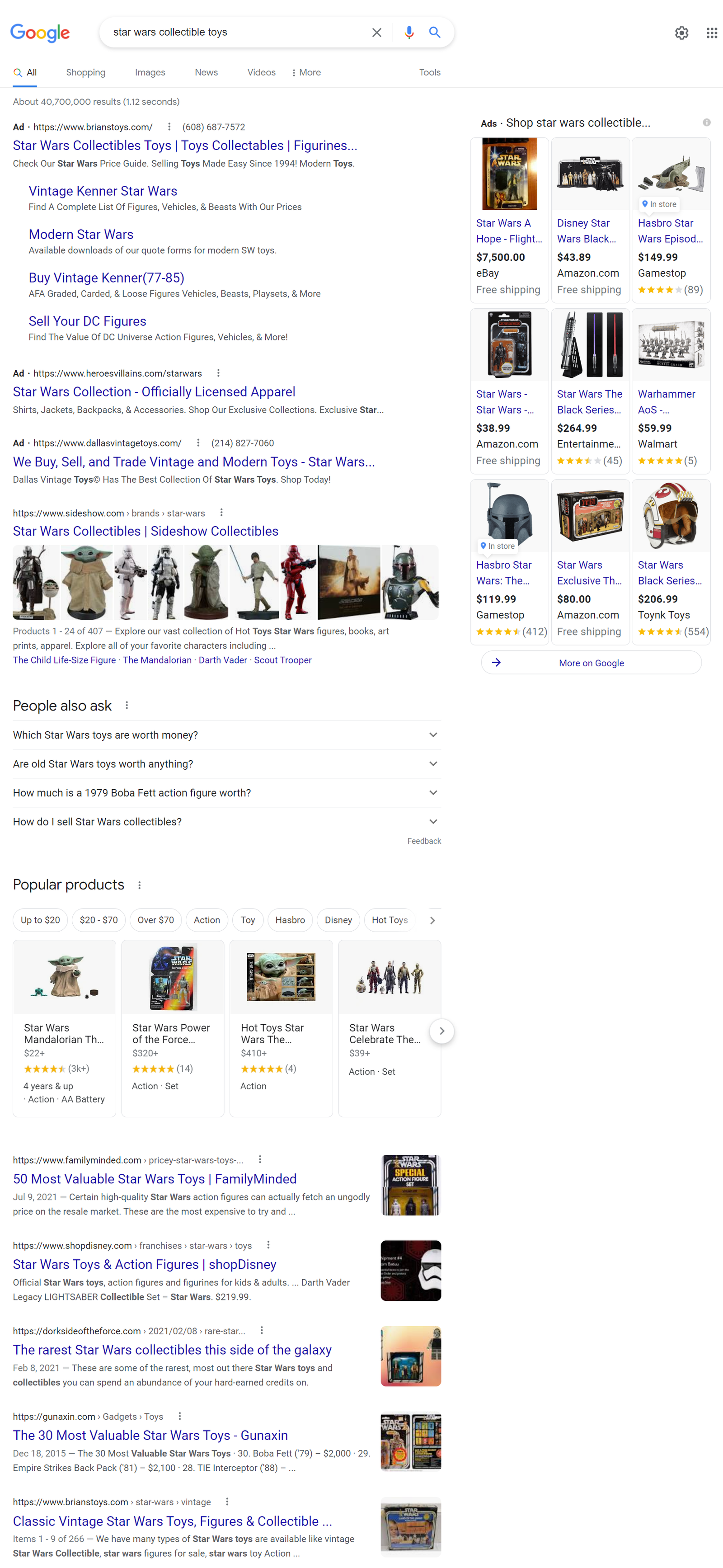Open 'Star Wars Collectibles Toys' ad headline

pos(185,146)
